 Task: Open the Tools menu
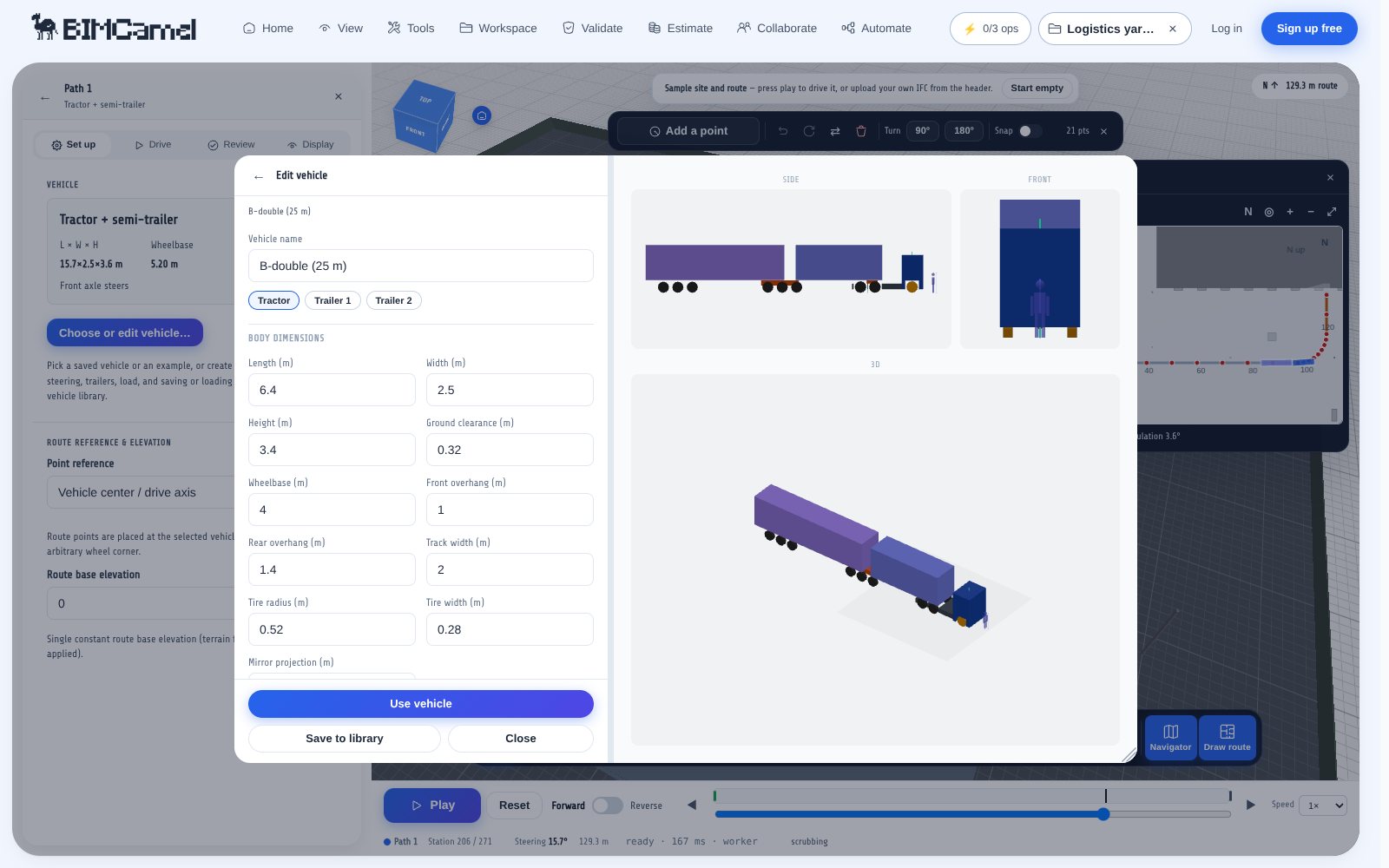pyautogui.click(x=411, y=29)
